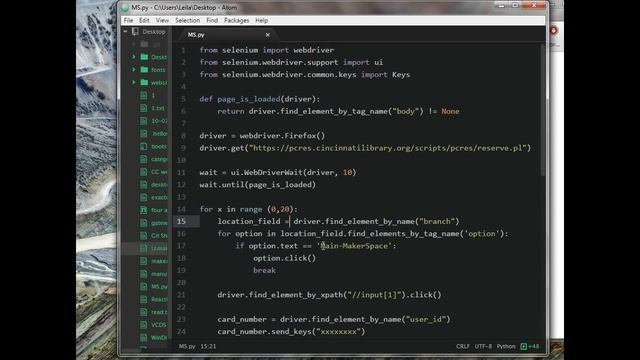
Task: Open the View menu
Action: point(162,20)
